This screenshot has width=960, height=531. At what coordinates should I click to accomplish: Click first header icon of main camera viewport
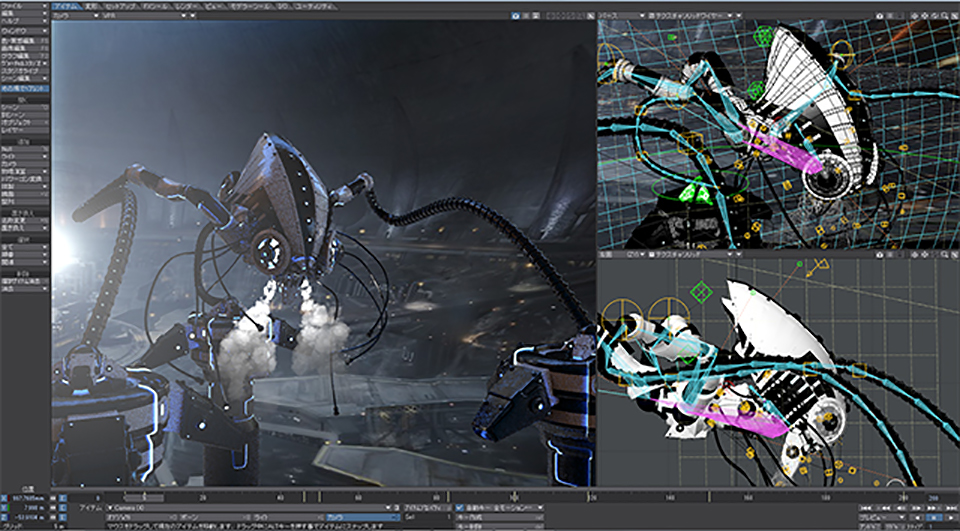[515, 17]
